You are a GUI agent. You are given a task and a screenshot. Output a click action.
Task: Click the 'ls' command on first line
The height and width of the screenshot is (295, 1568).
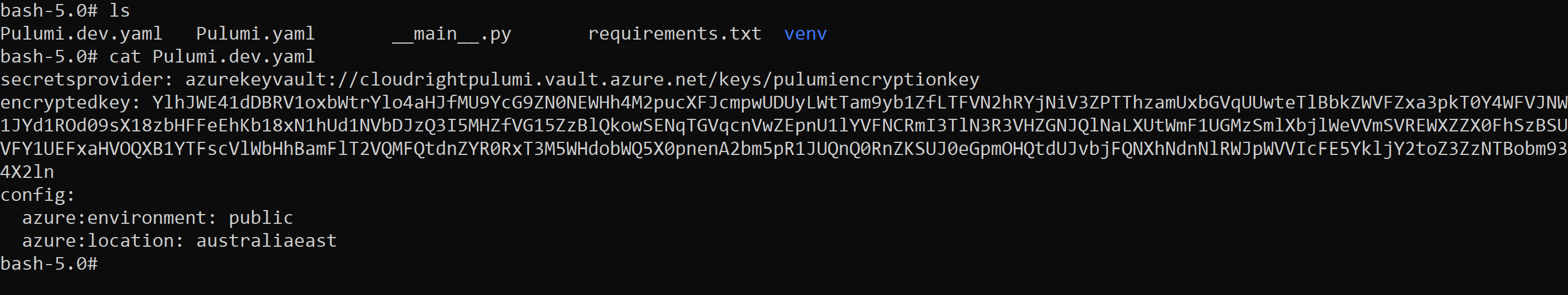[119, 10]
